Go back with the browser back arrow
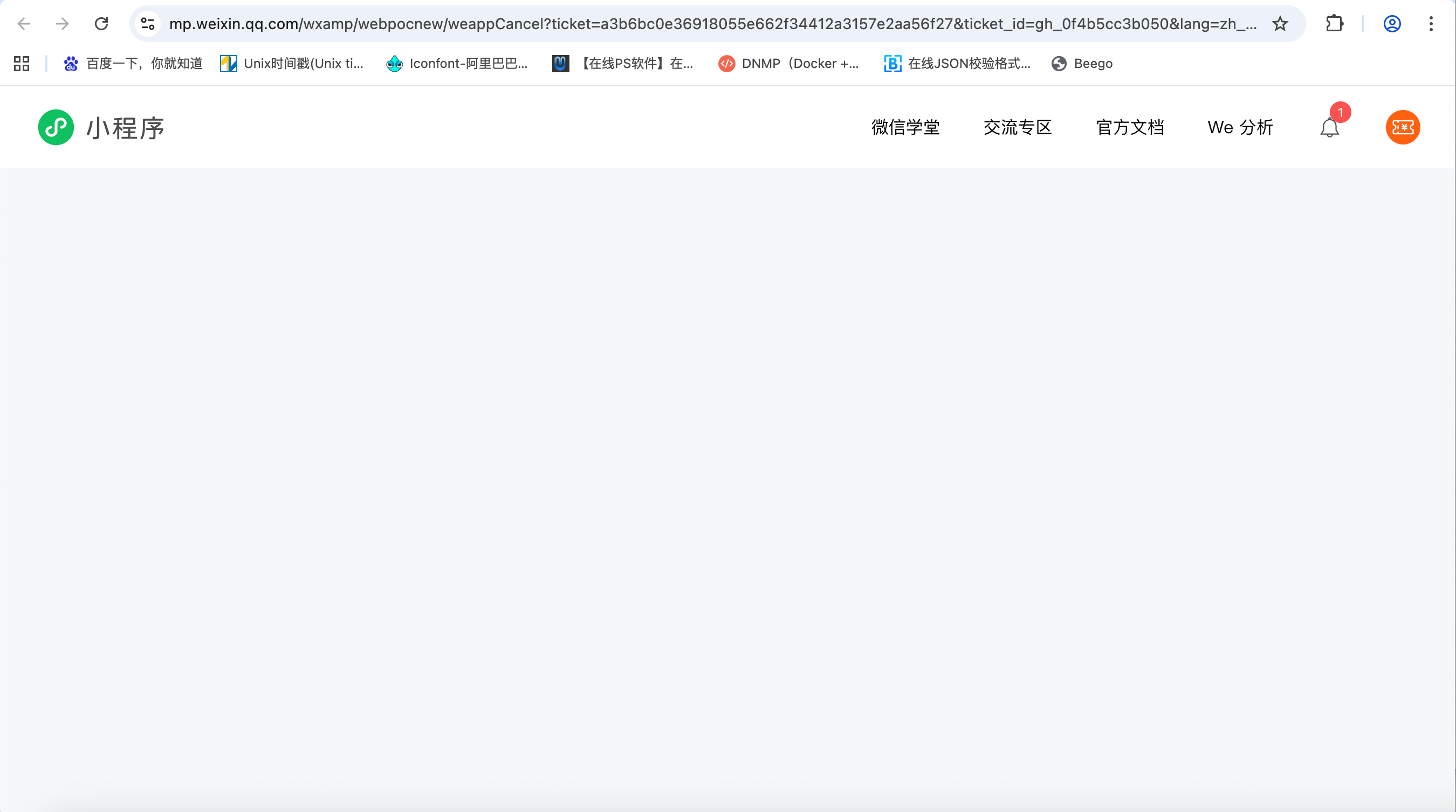The width and height of the screenshot is (1456, 812). point(24,24)
